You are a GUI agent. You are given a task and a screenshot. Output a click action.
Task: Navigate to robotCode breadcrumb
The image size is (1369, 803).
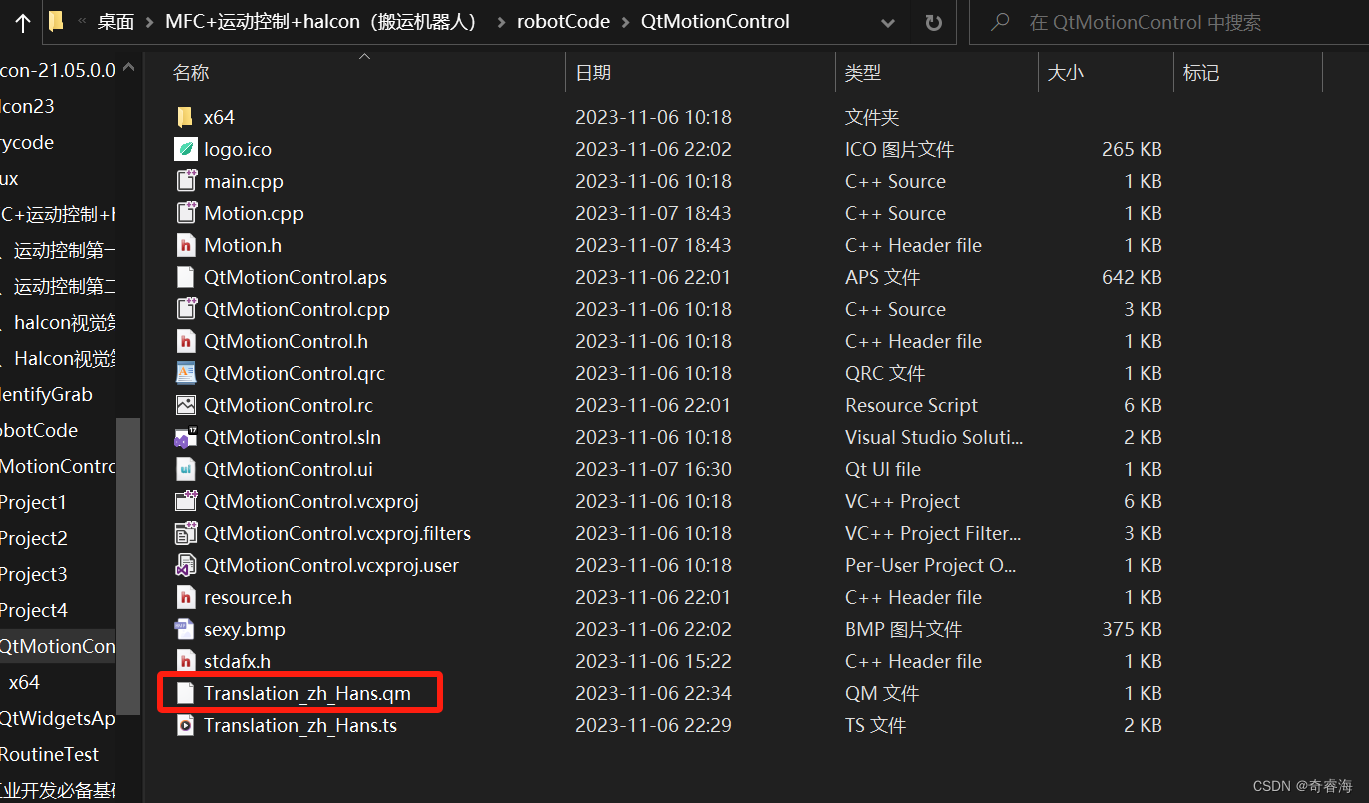point(562,22)
